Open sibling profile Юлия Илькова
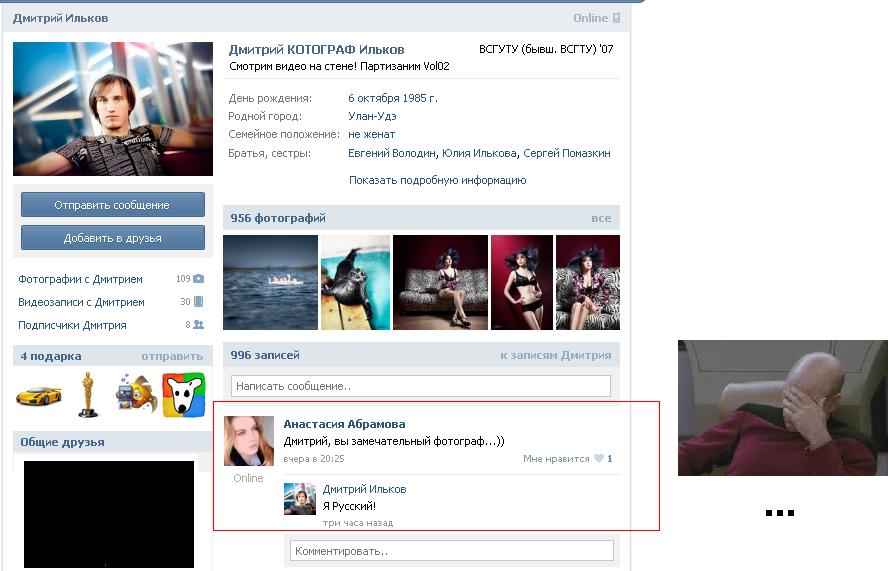Image resolution: width=888 pixels, height=571 pixels. tap(479, 153)
